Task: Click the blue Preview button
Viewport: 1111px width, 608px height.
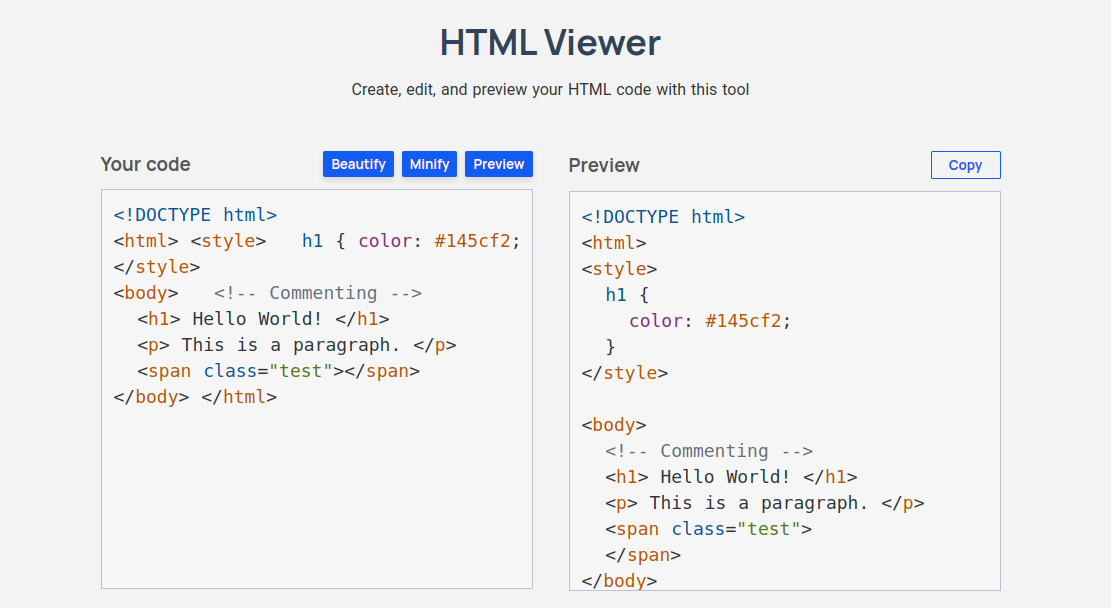Action: 498,164
